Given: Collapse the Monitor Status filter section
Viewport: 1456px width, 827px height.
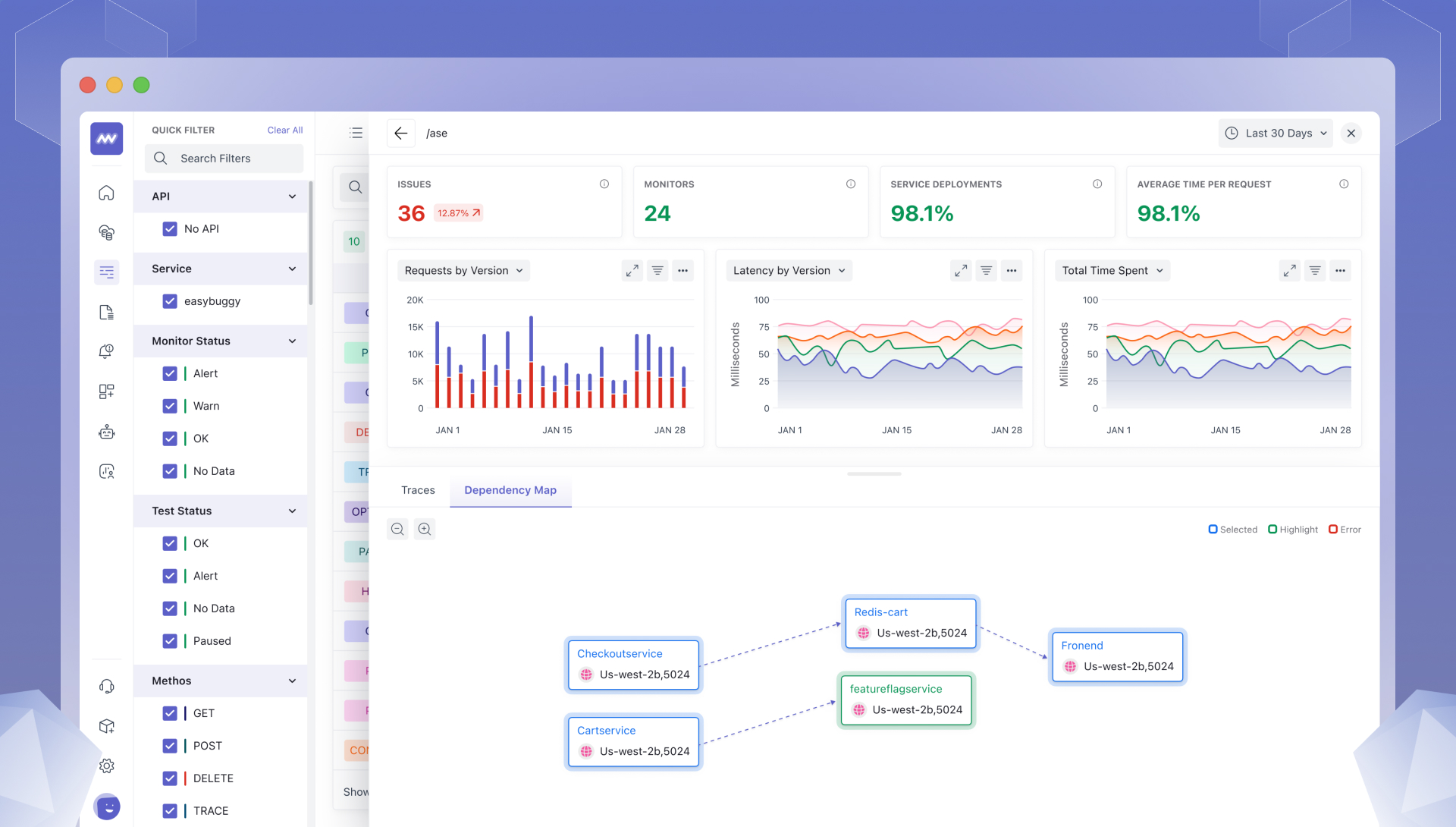Looking at the screenshot, I should point(293,341).
